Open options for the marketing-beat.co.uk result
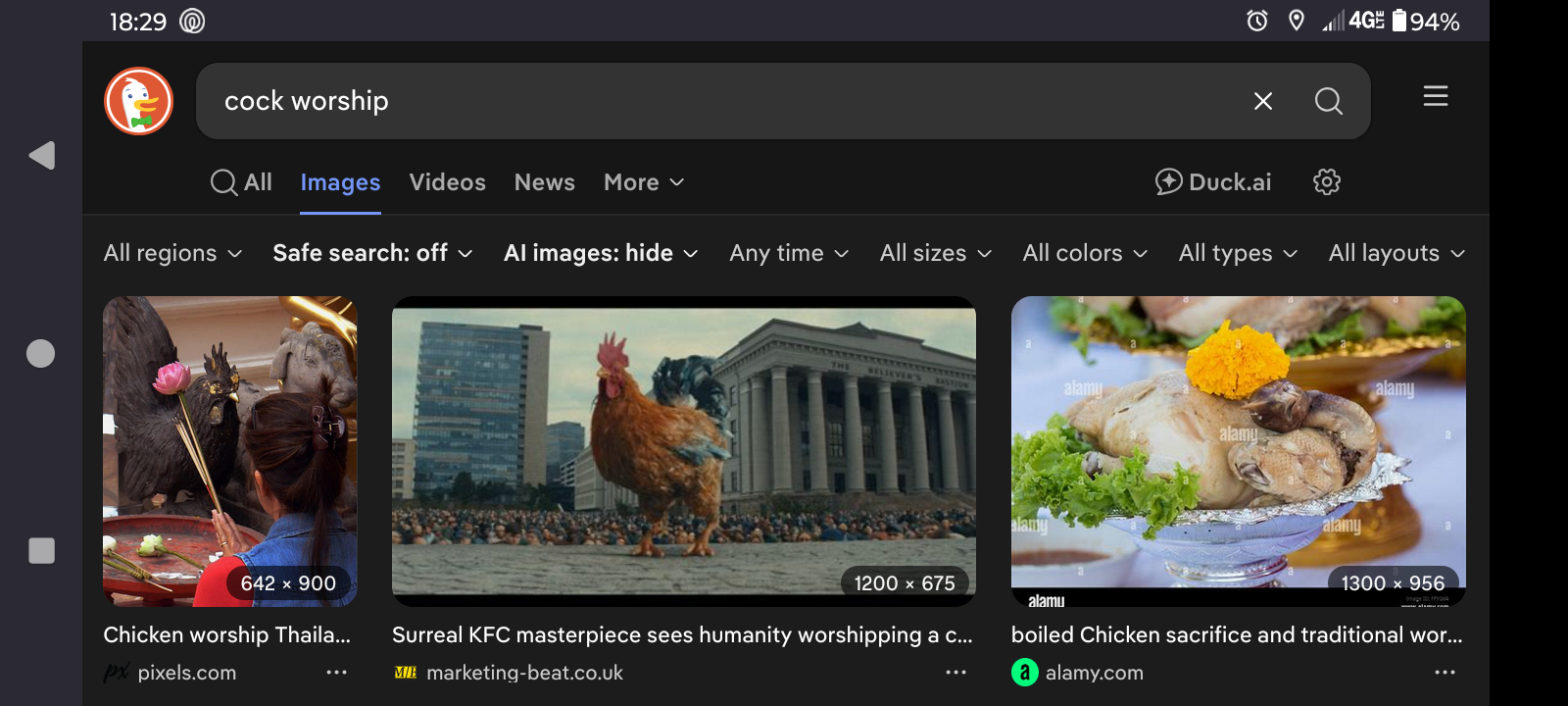Screen dimensions: 1568x706 956,673
